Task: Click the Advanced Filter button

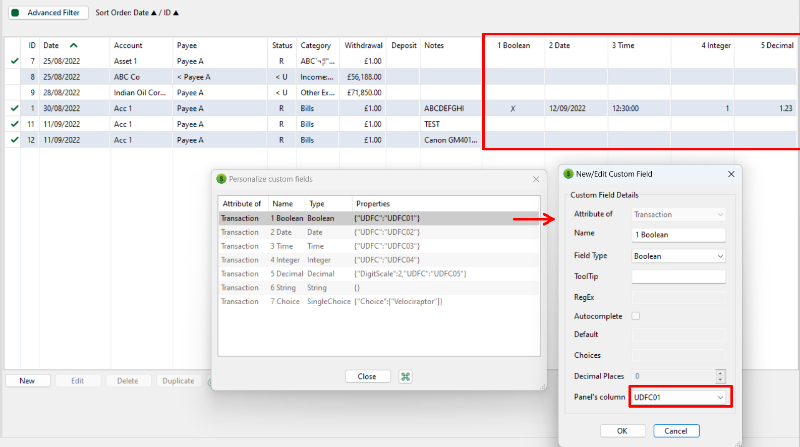Action: 48,13
